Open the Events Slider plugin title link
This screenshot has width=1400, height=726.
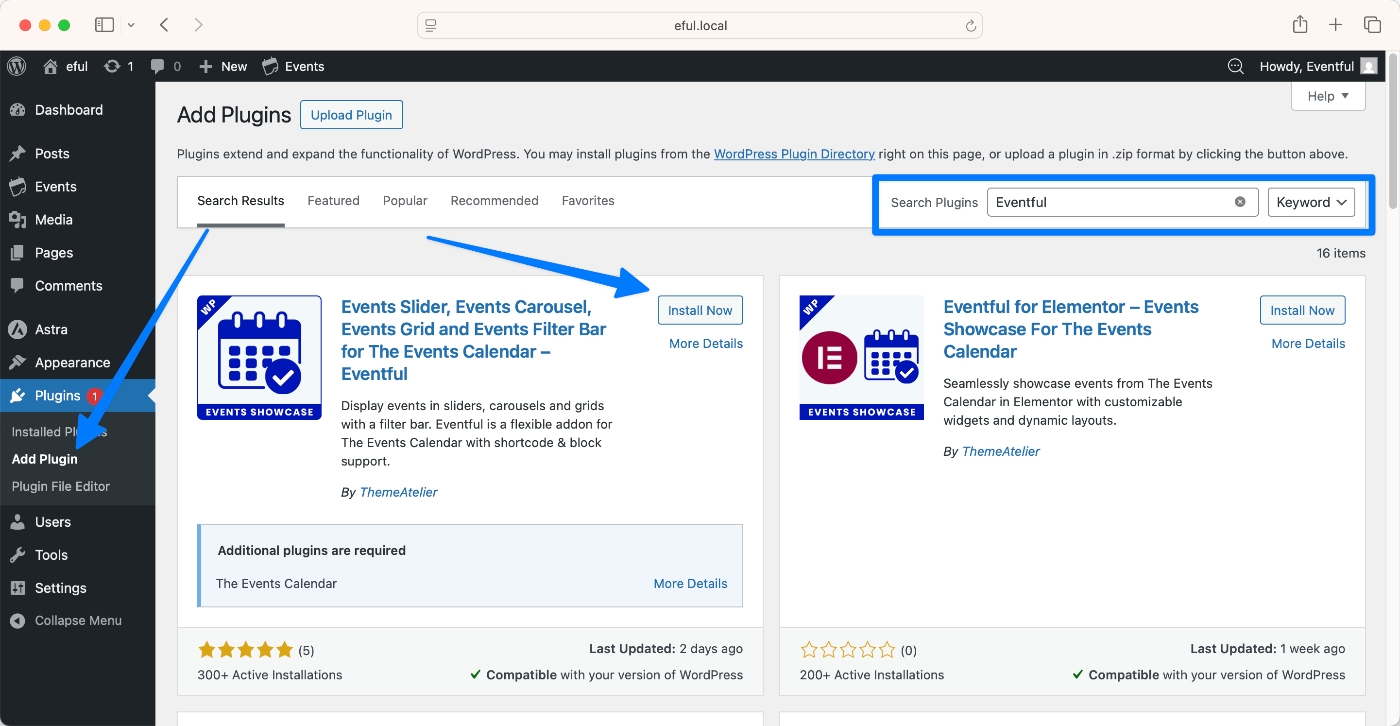pos(474,340)
